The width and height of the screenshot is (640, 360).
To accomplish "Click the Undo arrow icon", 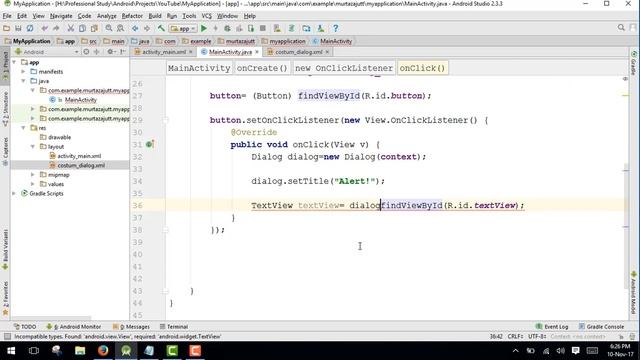I will [44, 28].
